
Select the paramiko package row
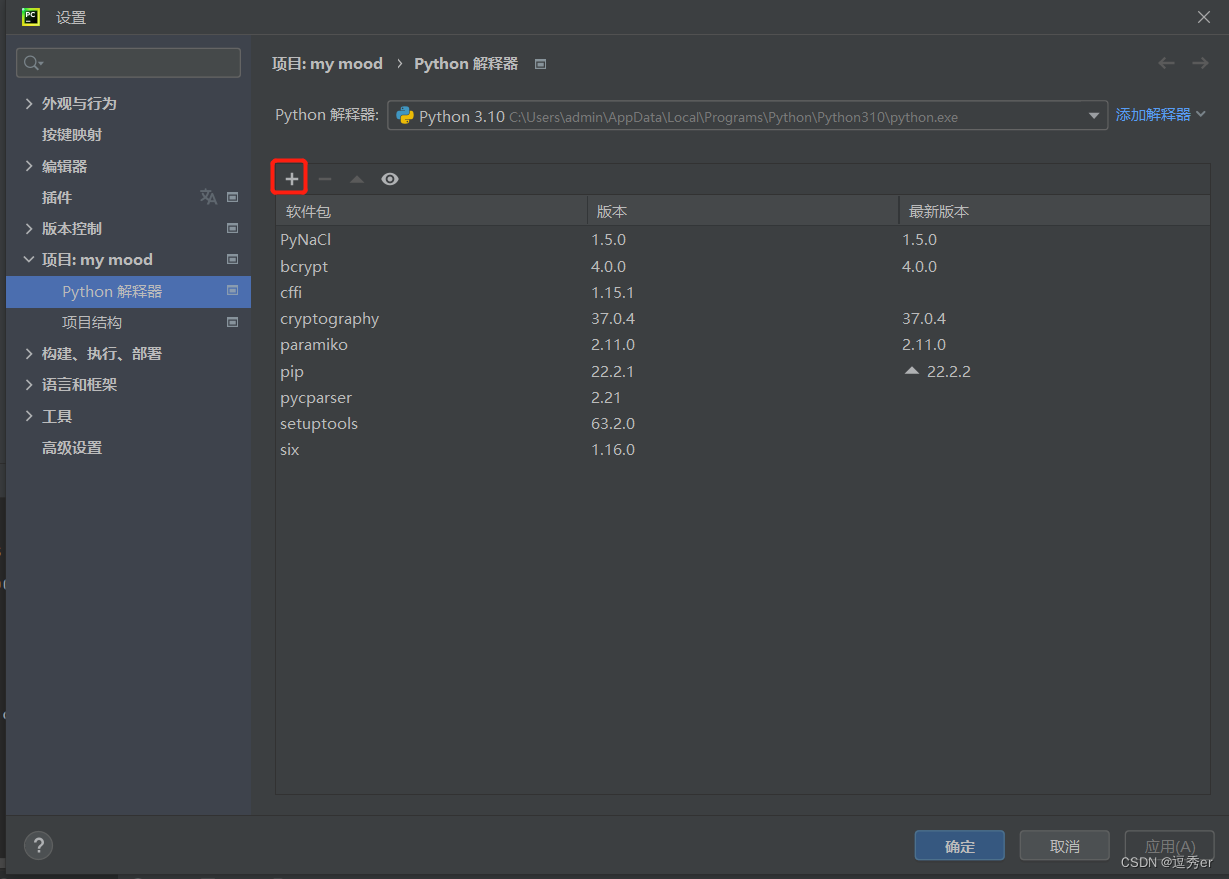(743, 345)
